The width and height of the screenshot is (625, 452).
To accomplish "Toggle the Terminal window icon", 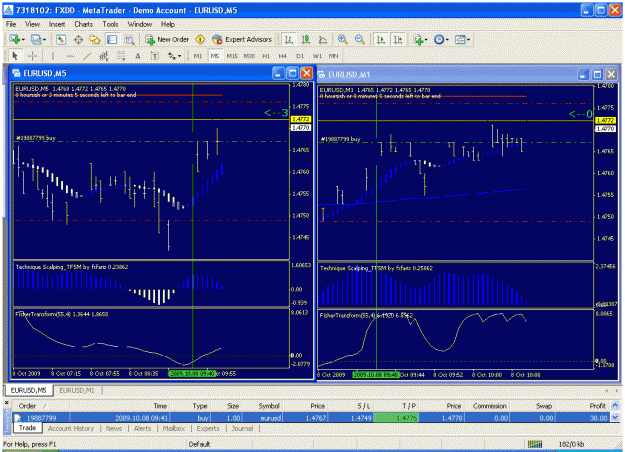I will (112, 39).
